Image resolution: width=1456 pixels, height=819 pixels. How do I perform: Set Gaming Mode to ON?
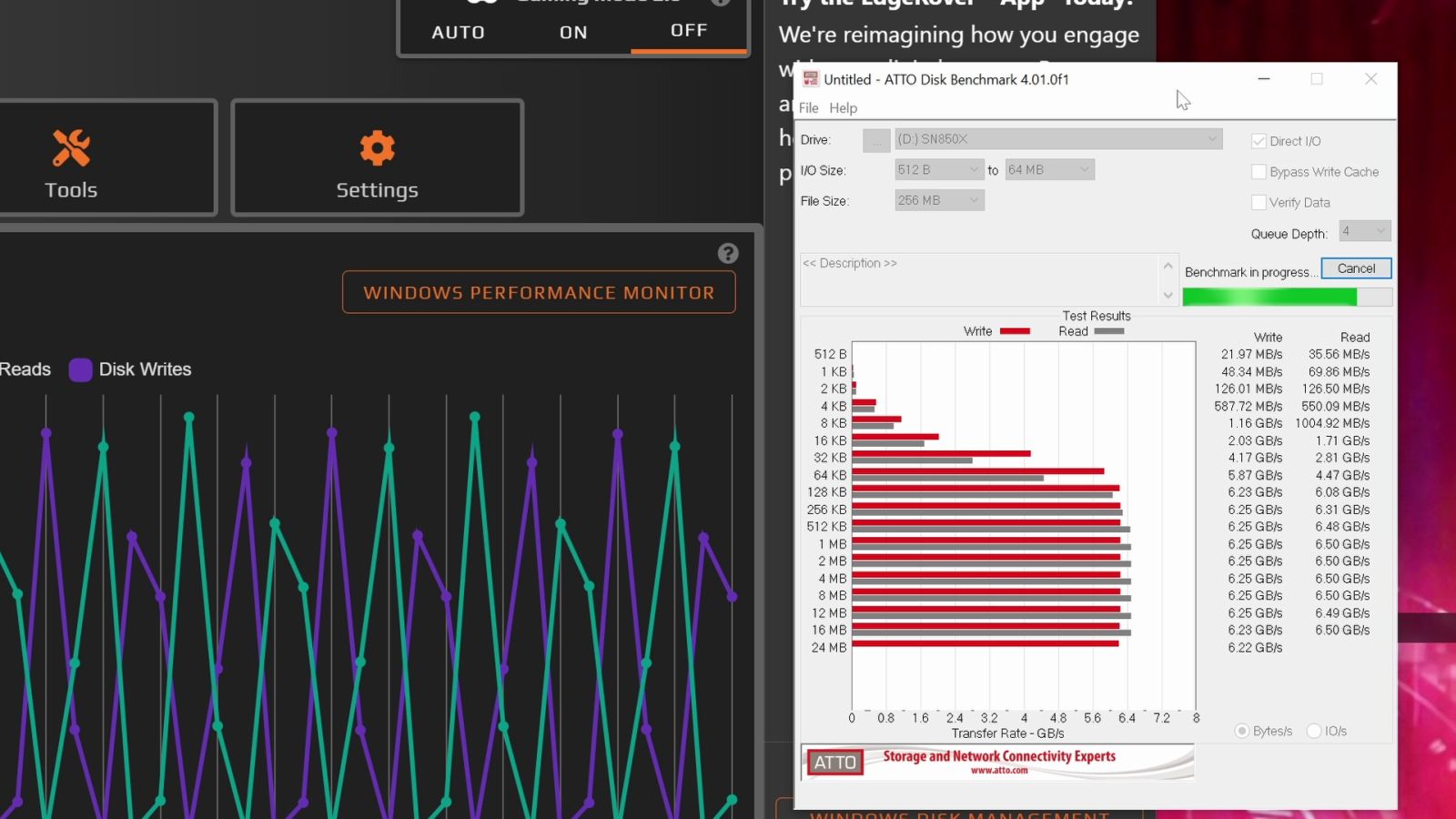pyautogui.click(x=573, y=33)
